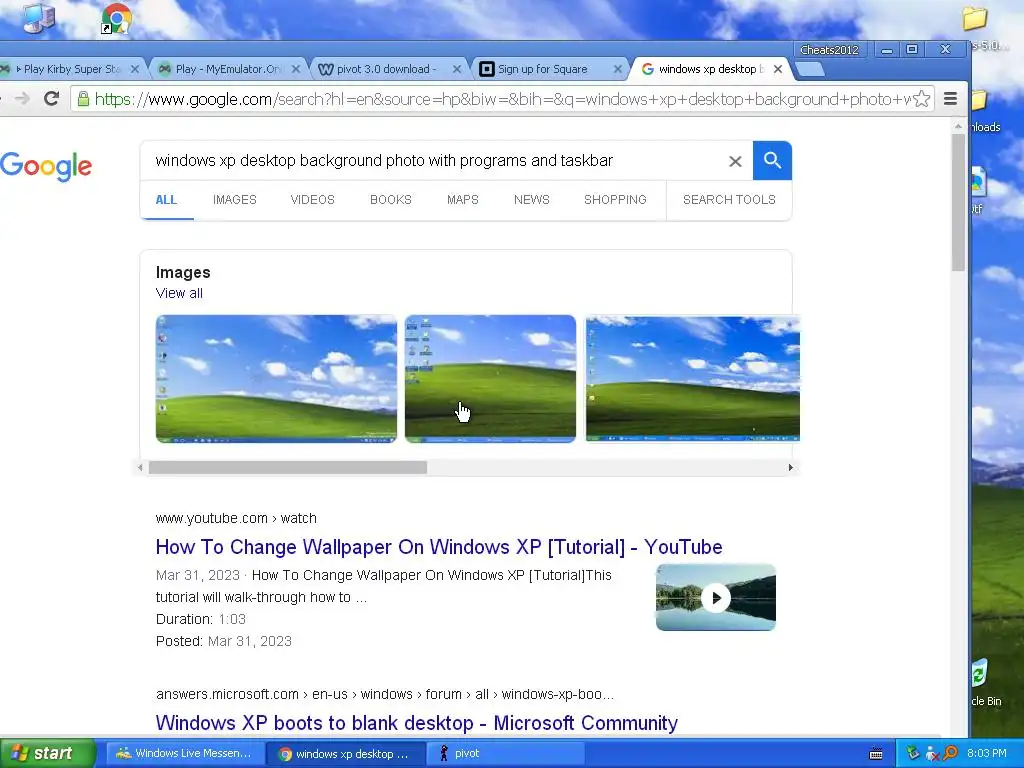Open the Chrome hamburger menu
The image size is (1024, 768).
[950, 99]
